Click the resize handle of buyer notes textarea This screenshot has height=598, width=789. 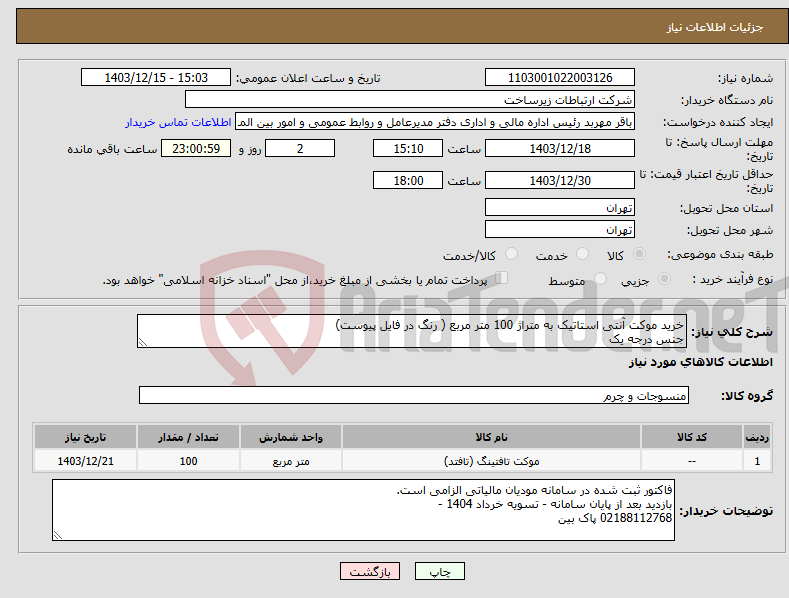[58, 535]
